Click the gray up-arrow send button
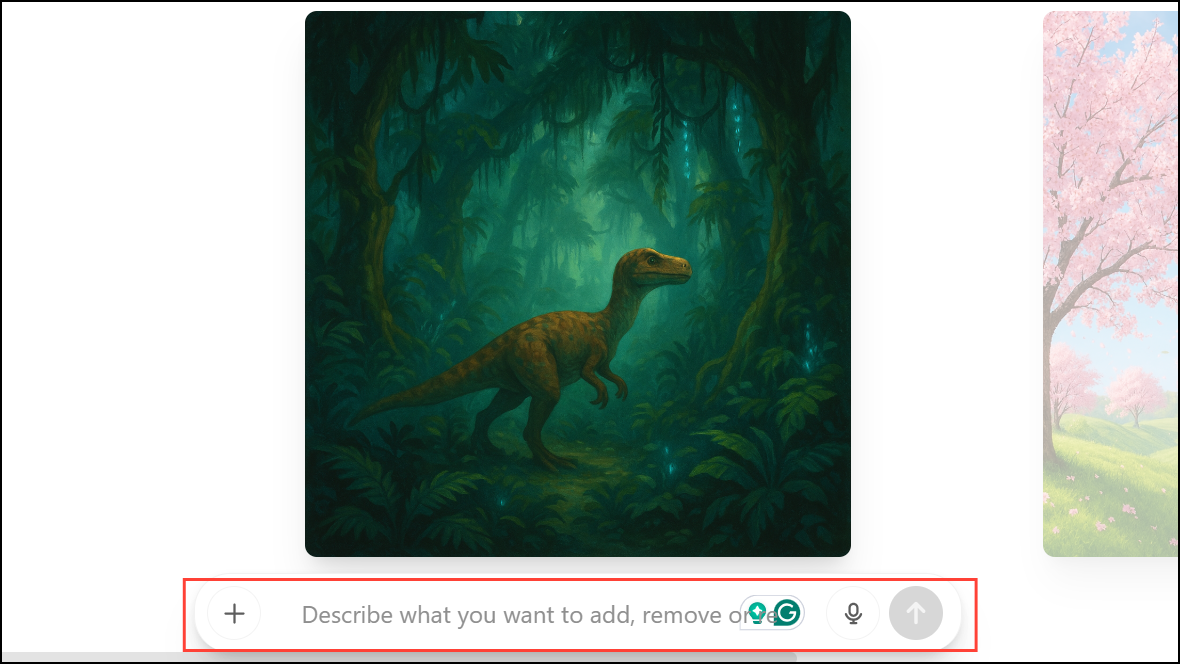 tap(916, 614)
